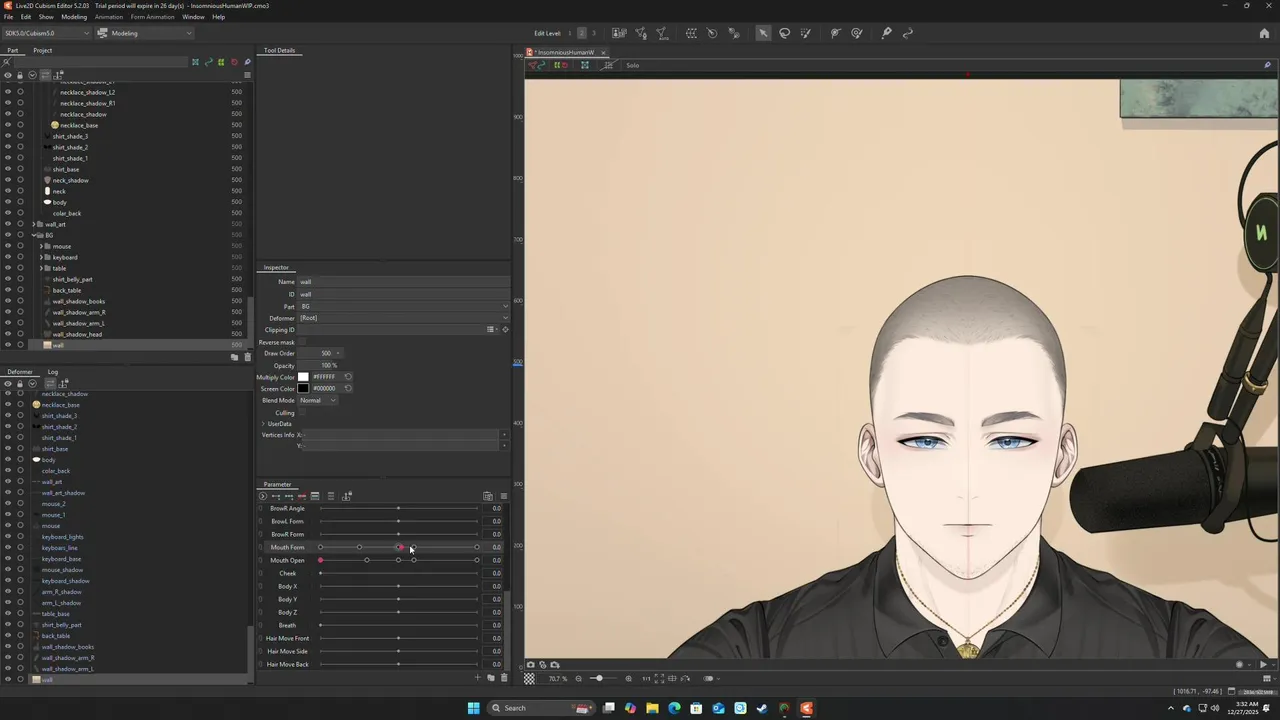Click the Multiply Color white swatch
This screenshot has height=720, width=1280.
pyautogui.click(x=303, y=377)
